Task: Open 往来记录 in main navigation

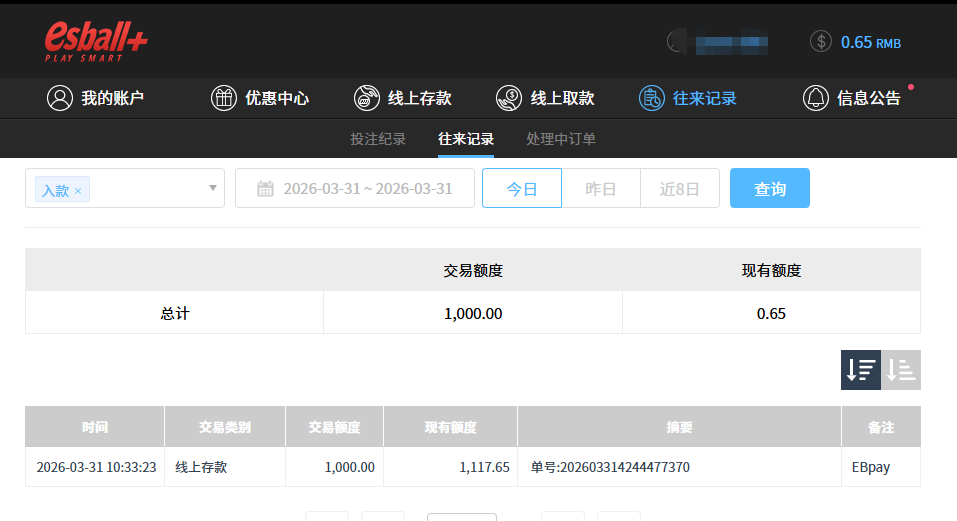Action: pyautogui.click(x=688, y=98)
